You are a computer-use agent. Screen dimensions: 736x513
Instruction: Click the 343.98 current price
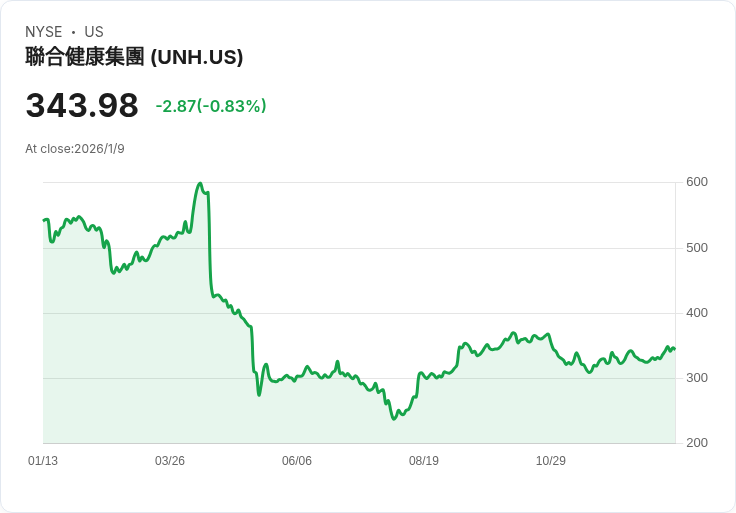point(82,106)
